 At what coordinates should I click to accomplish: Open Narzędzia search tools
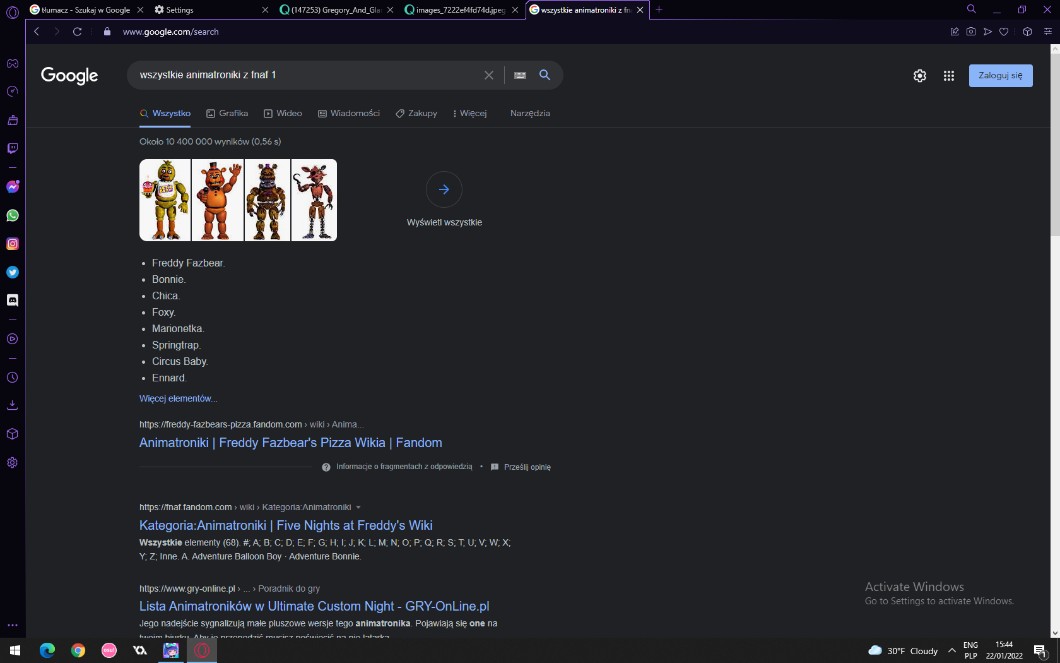pyautogui.click(x=530, y=113)
